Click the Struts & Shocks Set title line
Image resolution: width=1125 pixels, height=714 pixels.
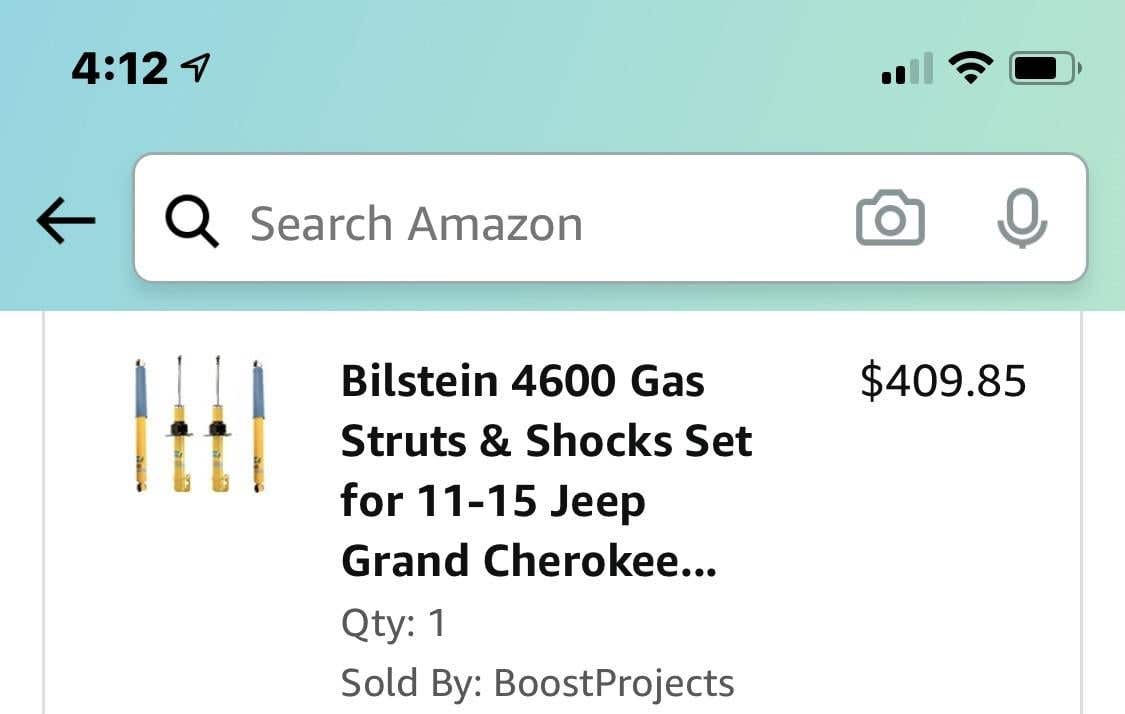click(546, 441)
